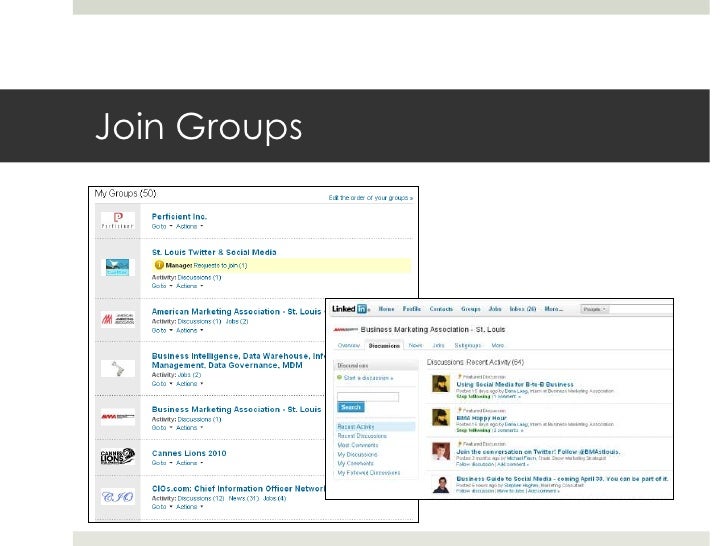Screen dimensions: 728x546
Task: Select My Comments in sidebar
Action: click(355, 463)
